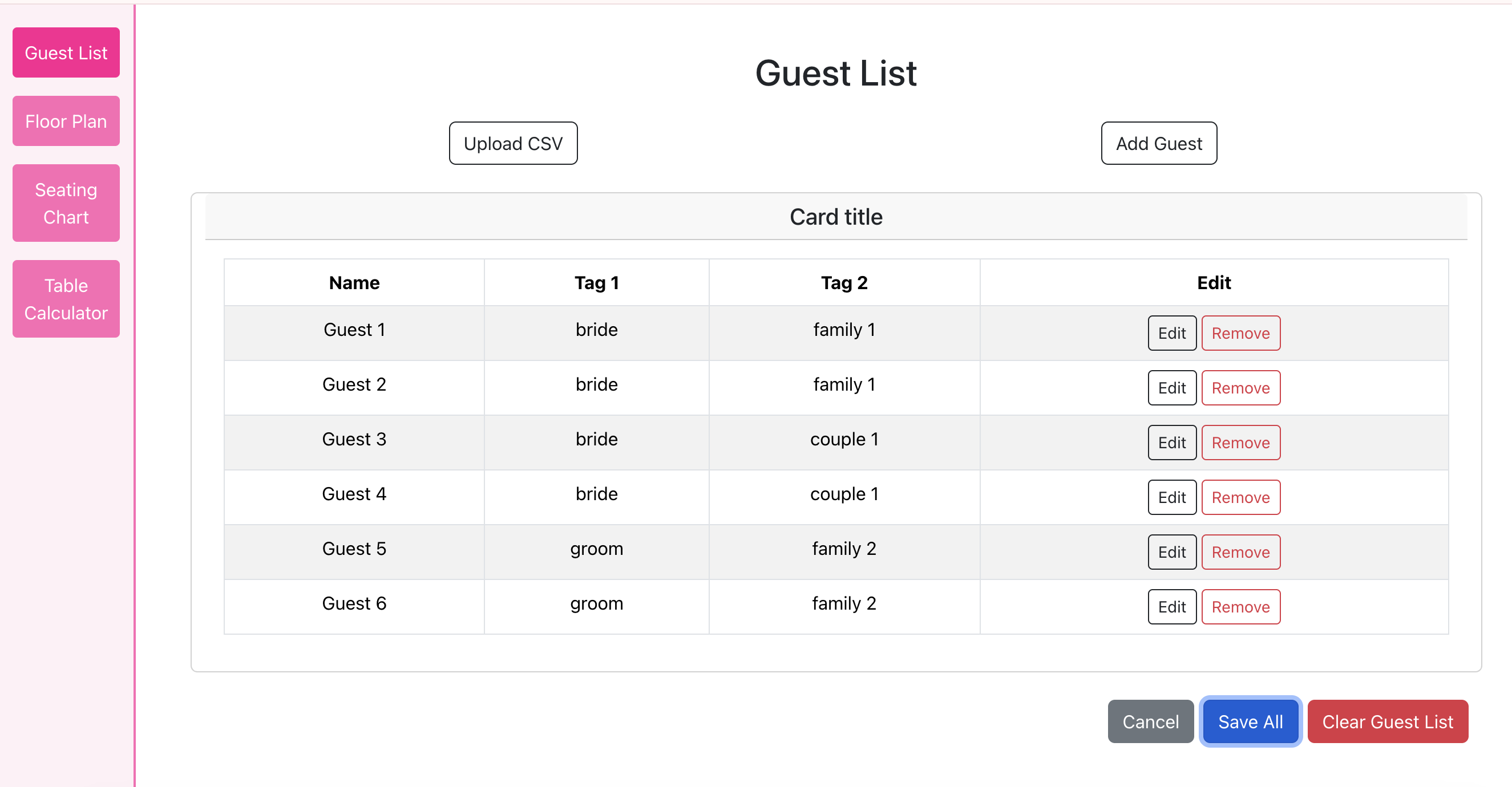The height and width of the screenshot is (787, 1512).
Task: Click 'couple 1' in Guest 4 row
Action: pos(844,493)
